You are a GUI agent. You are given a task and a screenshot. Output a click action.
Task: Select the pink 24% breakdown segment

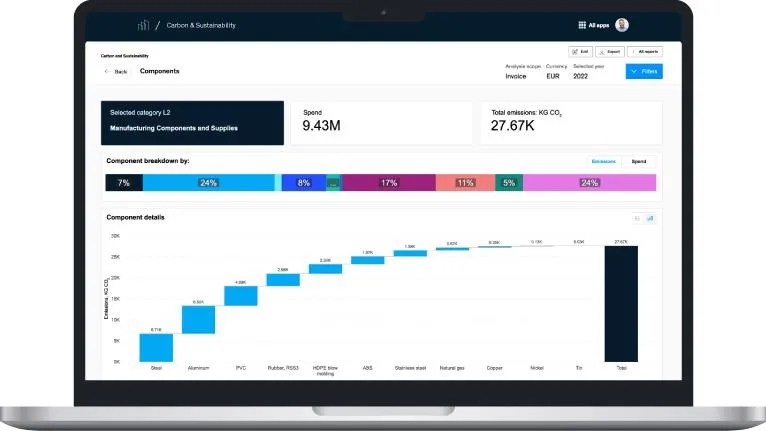589,183
